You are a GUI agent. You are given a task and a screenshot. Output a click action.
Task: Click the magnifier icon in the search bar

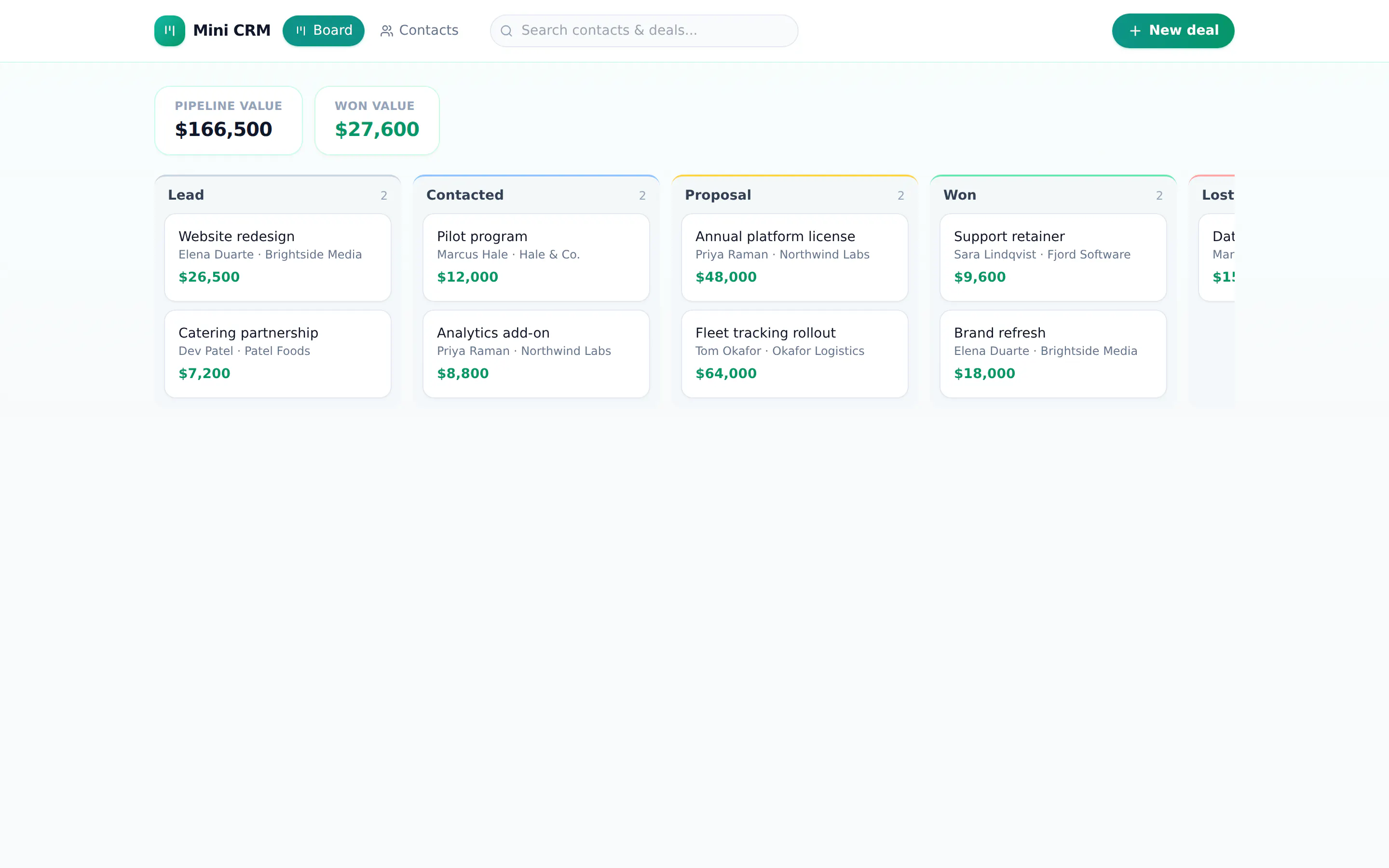point(506,31)
